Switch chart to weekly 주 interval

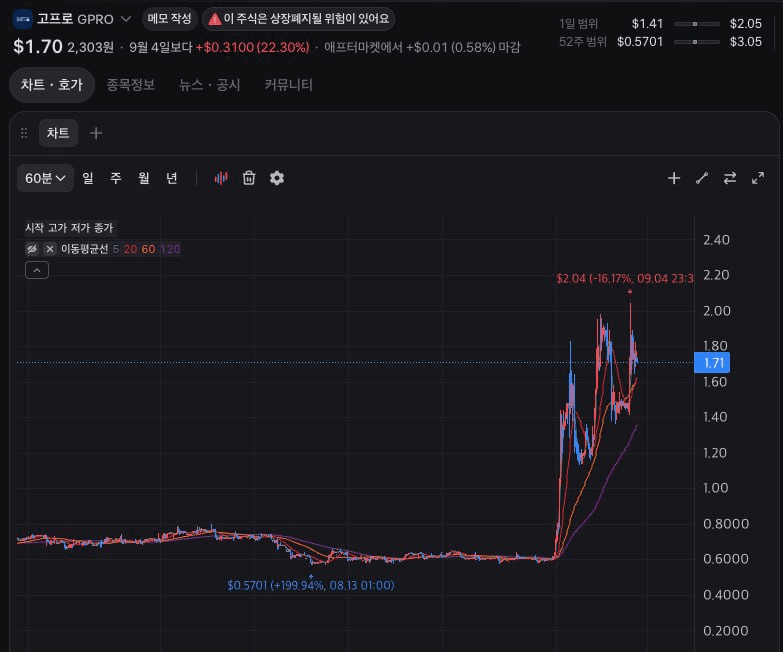pyautogui.click(x=116, y=178)
